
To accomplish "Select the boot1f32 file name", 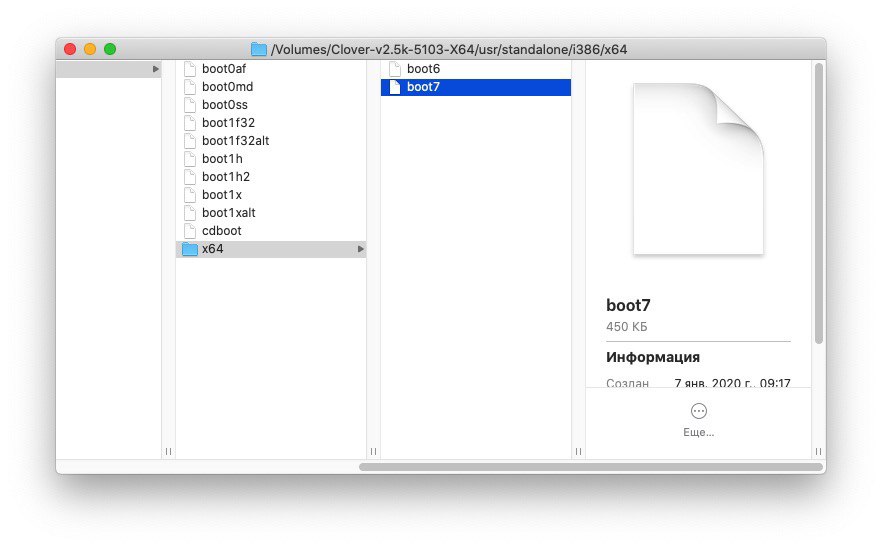I will [x=228, y=123].
